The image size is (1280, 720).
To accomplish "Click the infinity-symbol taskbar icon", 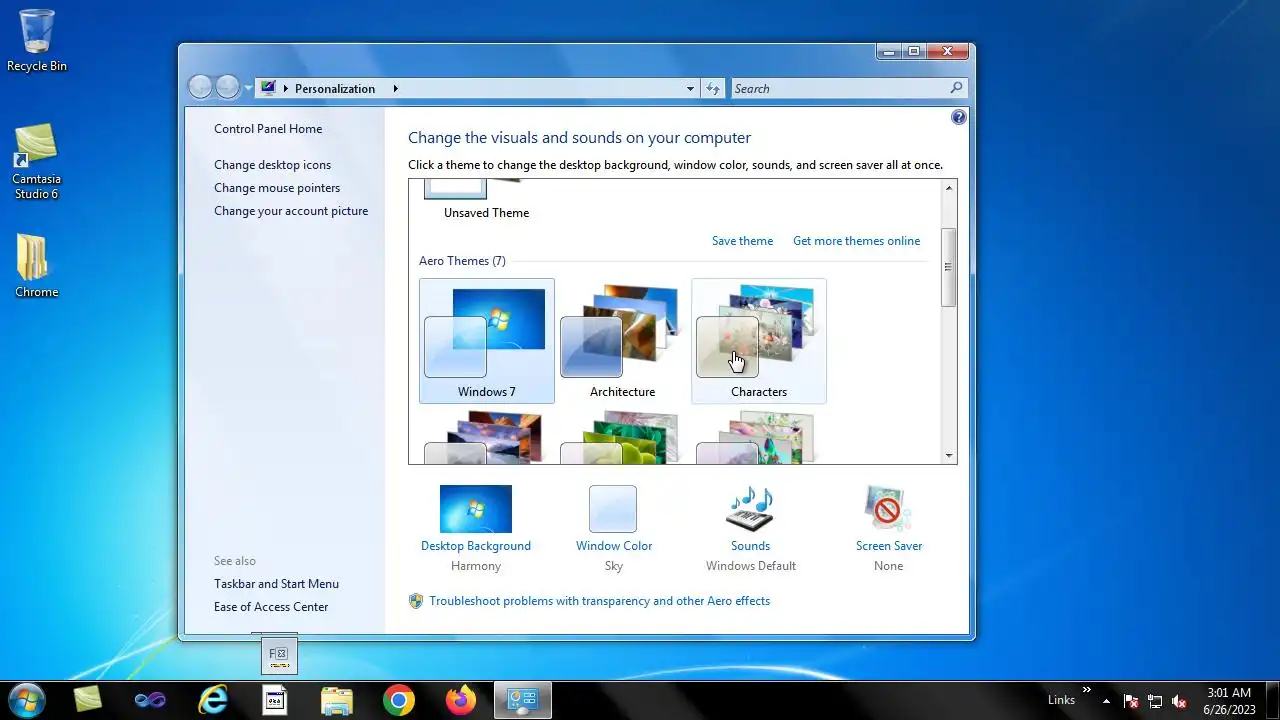I will 150,700.
